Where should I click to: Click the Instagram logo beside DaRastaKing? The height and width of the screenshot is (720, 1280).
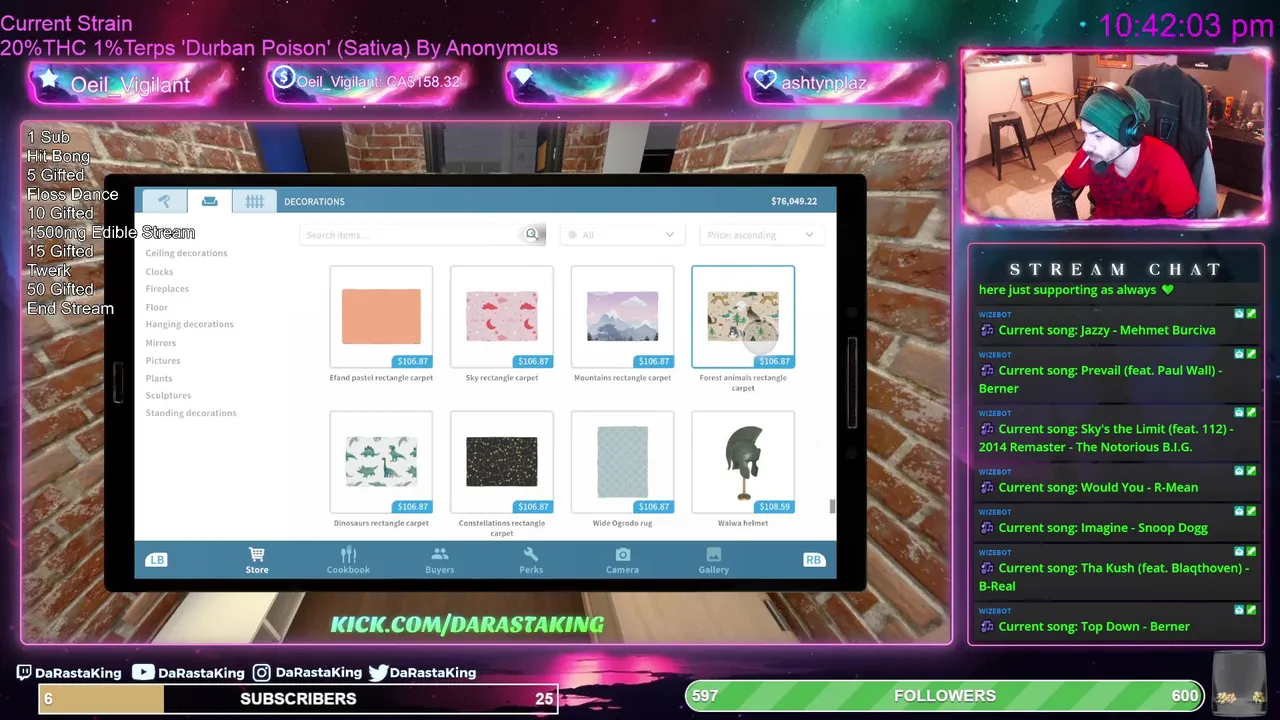point(261,673)
